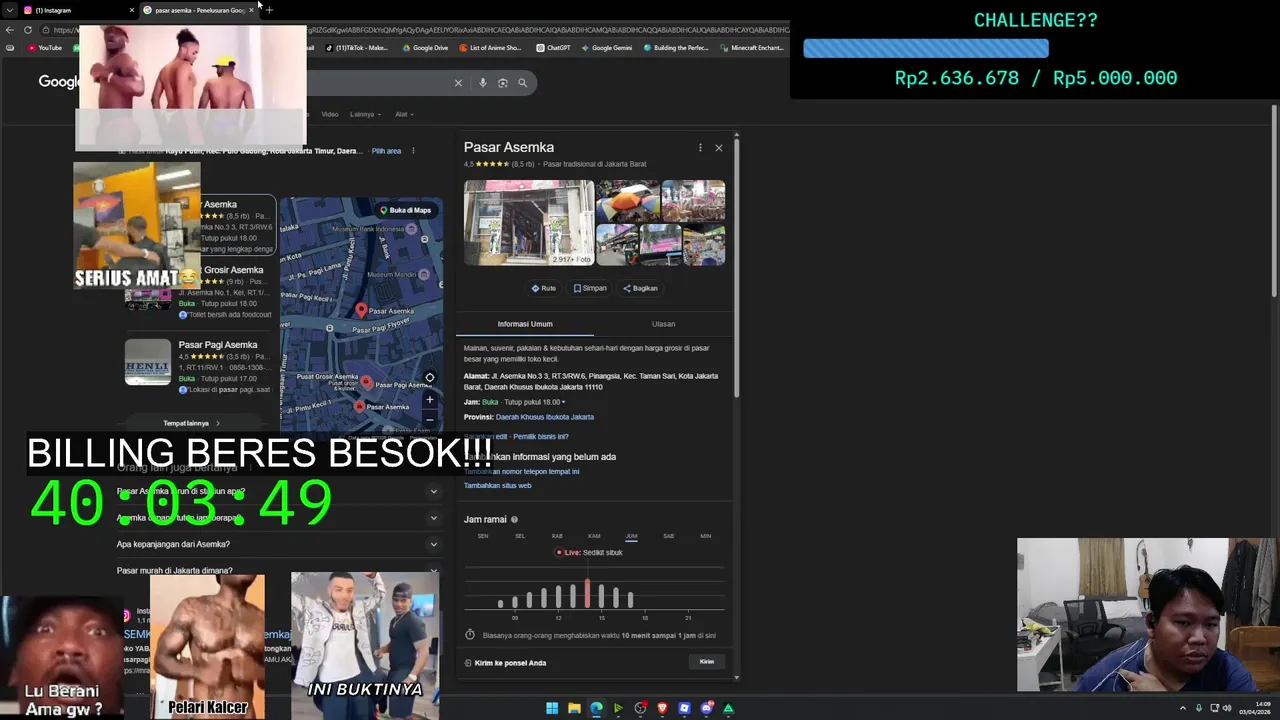The width and height of the screenshot is (1280, 720).
Task: Click Tambahkan situs web link
Action: [498, 486]
